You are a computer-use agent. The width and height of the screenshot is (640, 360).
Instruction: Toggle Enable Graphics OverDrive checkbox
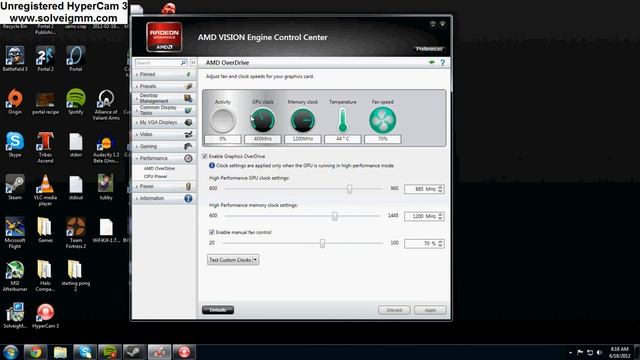point(205,156)
